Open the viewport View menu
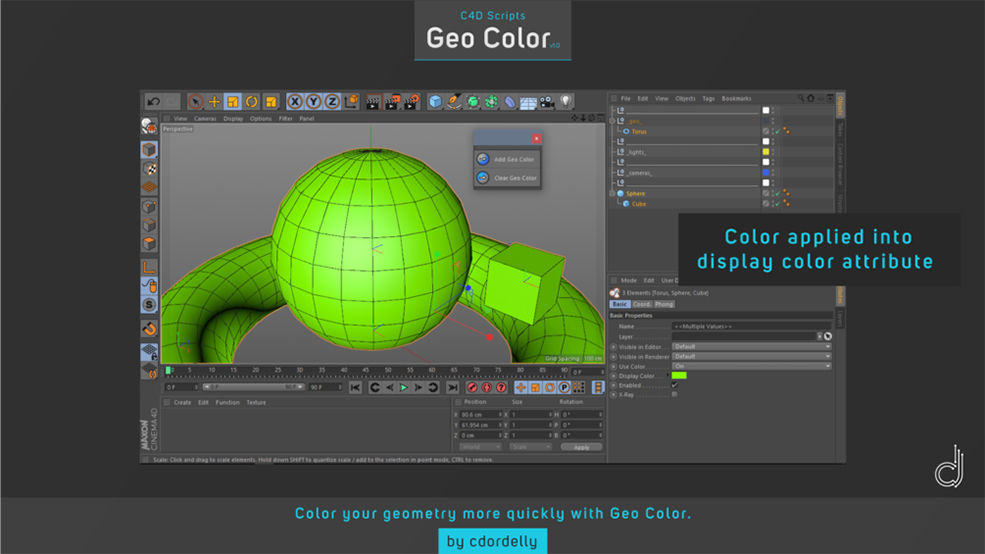This screenshot has width=985, height=554. tap(180, 118)
